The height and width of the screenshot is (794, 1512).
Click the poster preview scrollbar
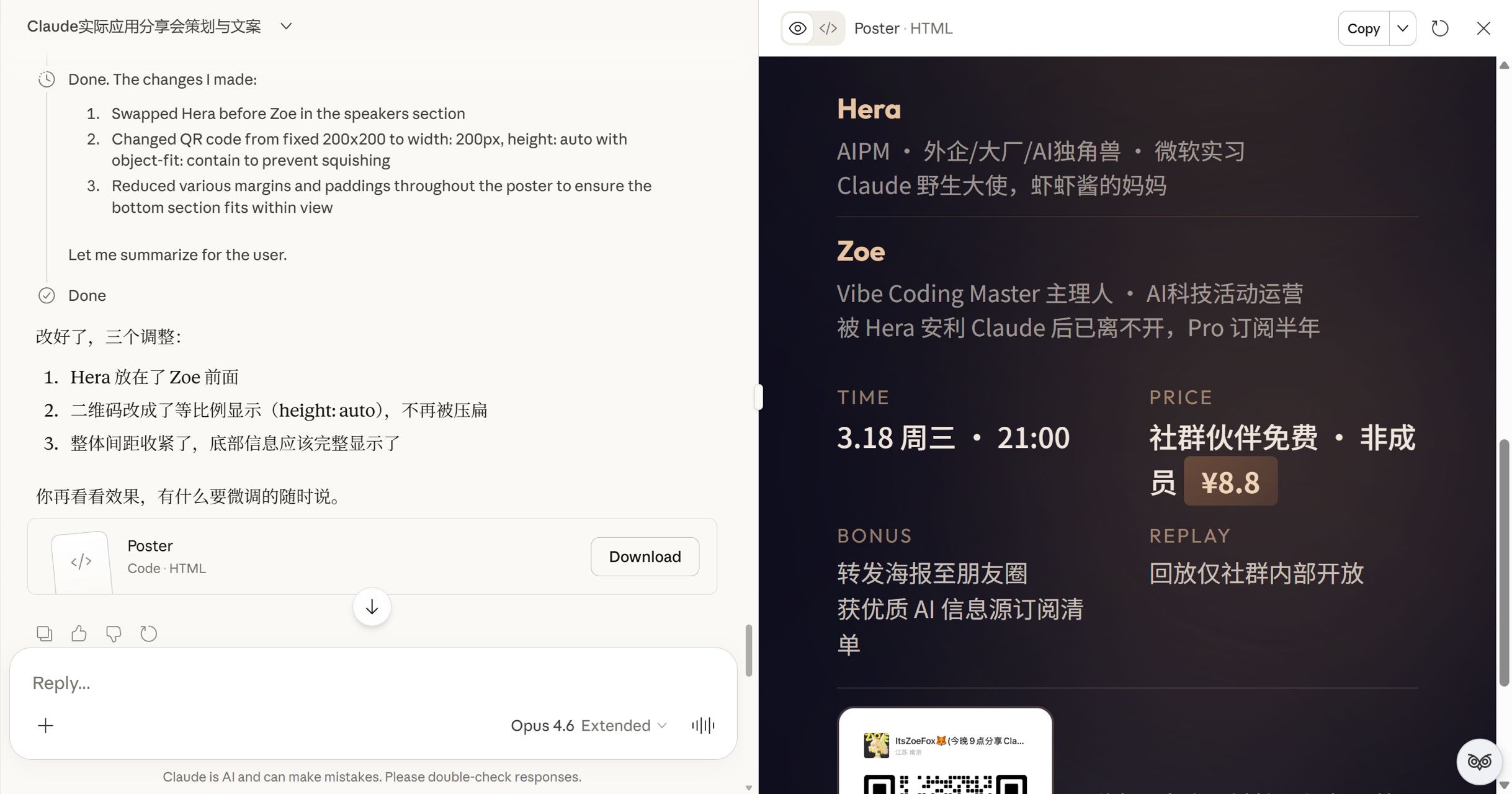[x=1504, y=562]
